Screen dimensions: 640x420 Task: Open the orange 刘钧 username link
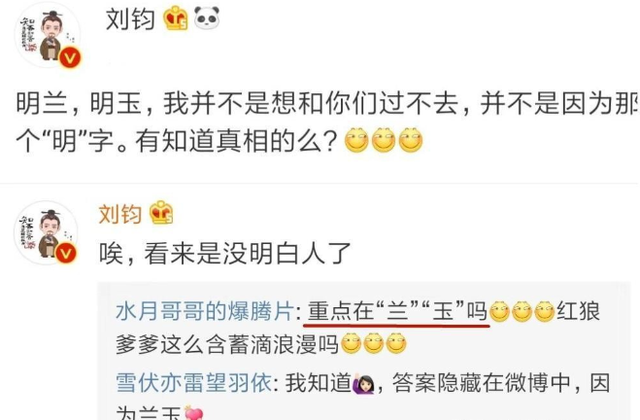(x=120, y=214)
